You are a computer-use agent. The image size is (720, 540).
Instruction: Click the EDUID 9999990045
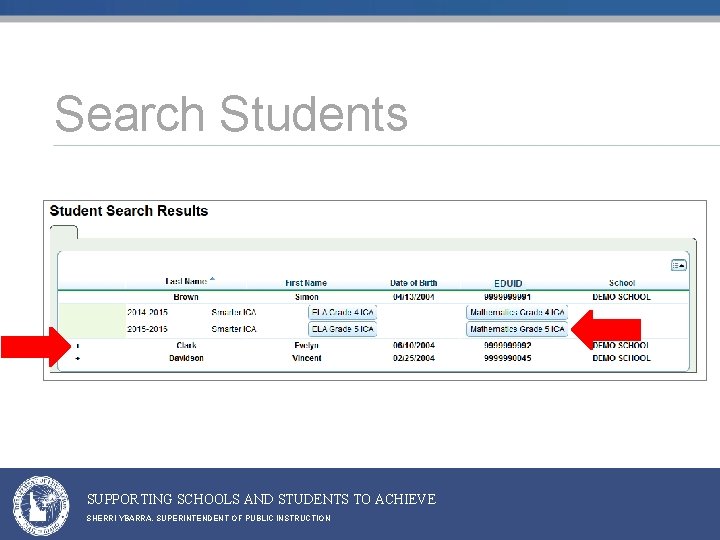507,358
